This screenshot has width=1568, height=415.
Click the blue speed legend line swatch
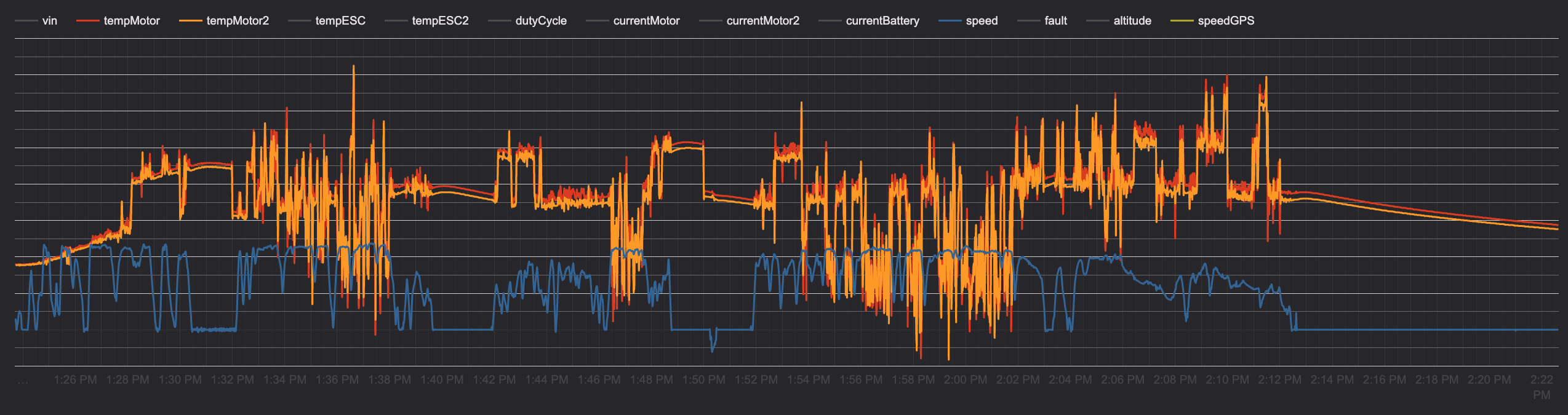click(x=950, y=21)
